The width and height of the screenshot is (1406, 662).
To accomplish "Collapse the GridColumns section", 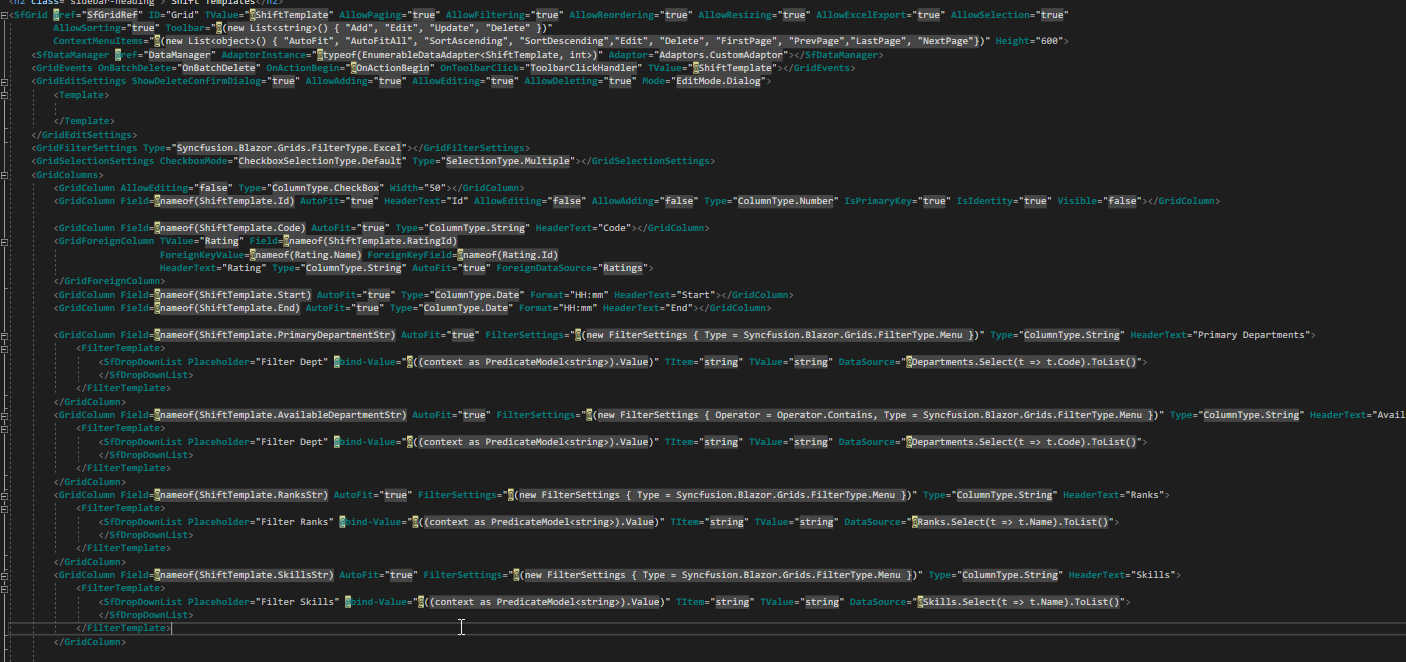I will 6,174.
